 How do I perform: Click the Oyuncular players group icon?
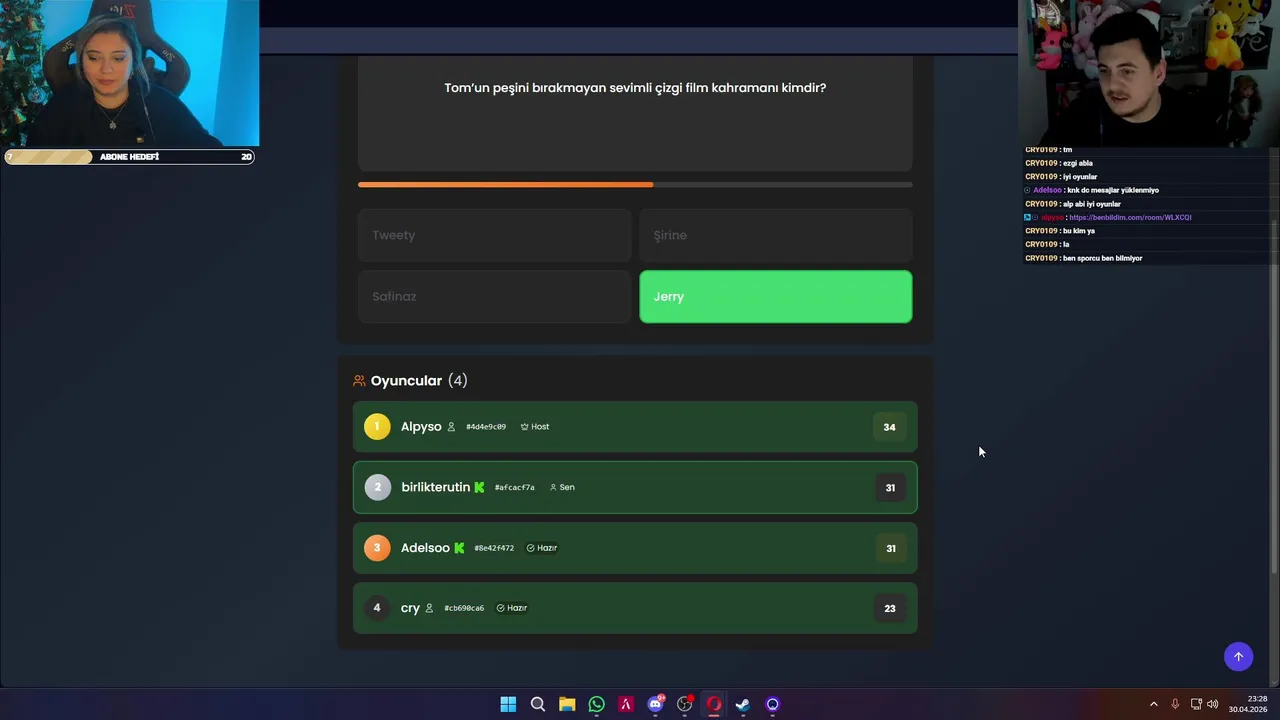[359, 381]
